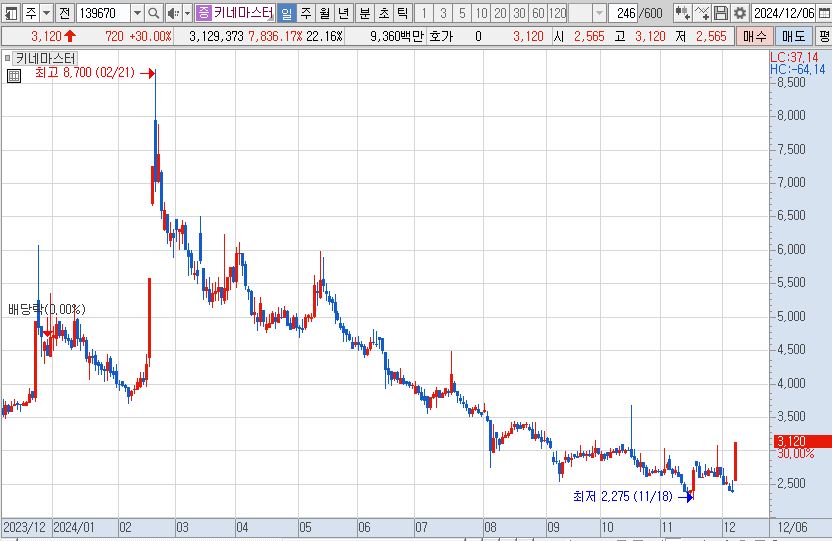Screen dimensions: 832x541
Task: Click the partially visible 평 button
Action: (x=824, y=36)
